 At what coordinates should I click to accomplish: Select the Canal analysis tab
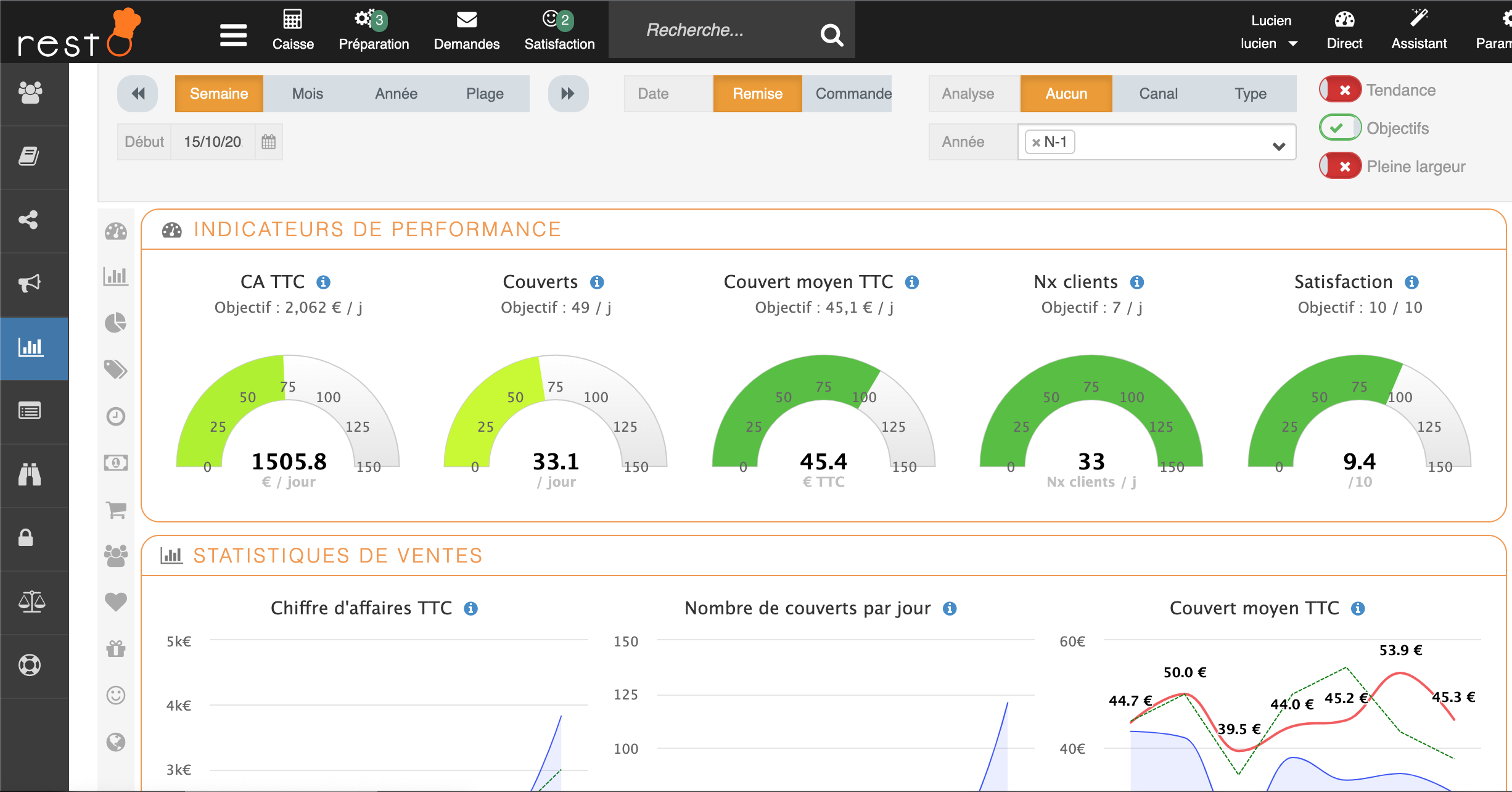(x=1157, y=94)
